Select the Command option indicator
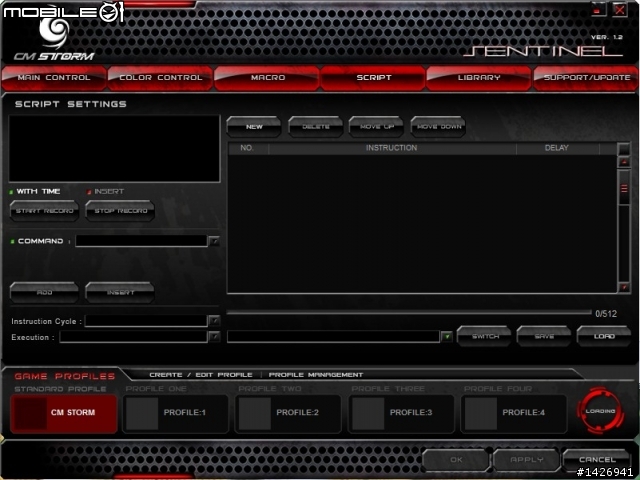640x480 pixels. 12,242
